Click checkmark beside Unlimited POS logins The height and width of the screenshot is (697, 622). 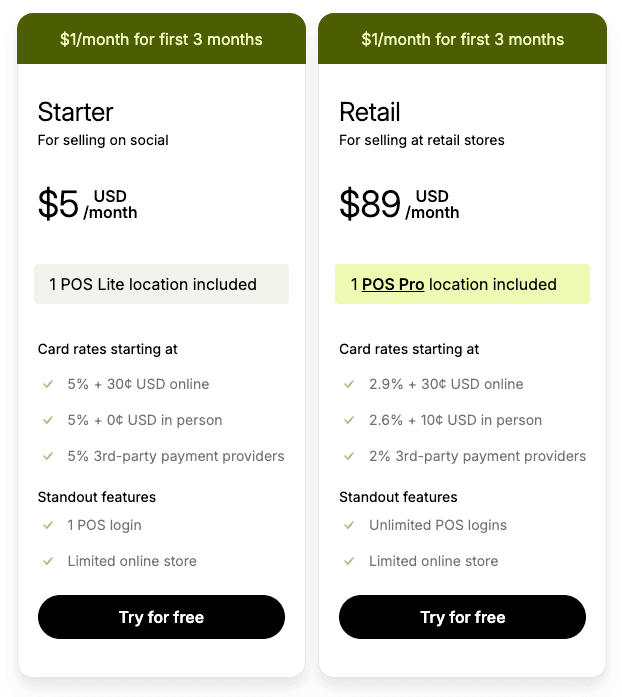coord(348,525)
